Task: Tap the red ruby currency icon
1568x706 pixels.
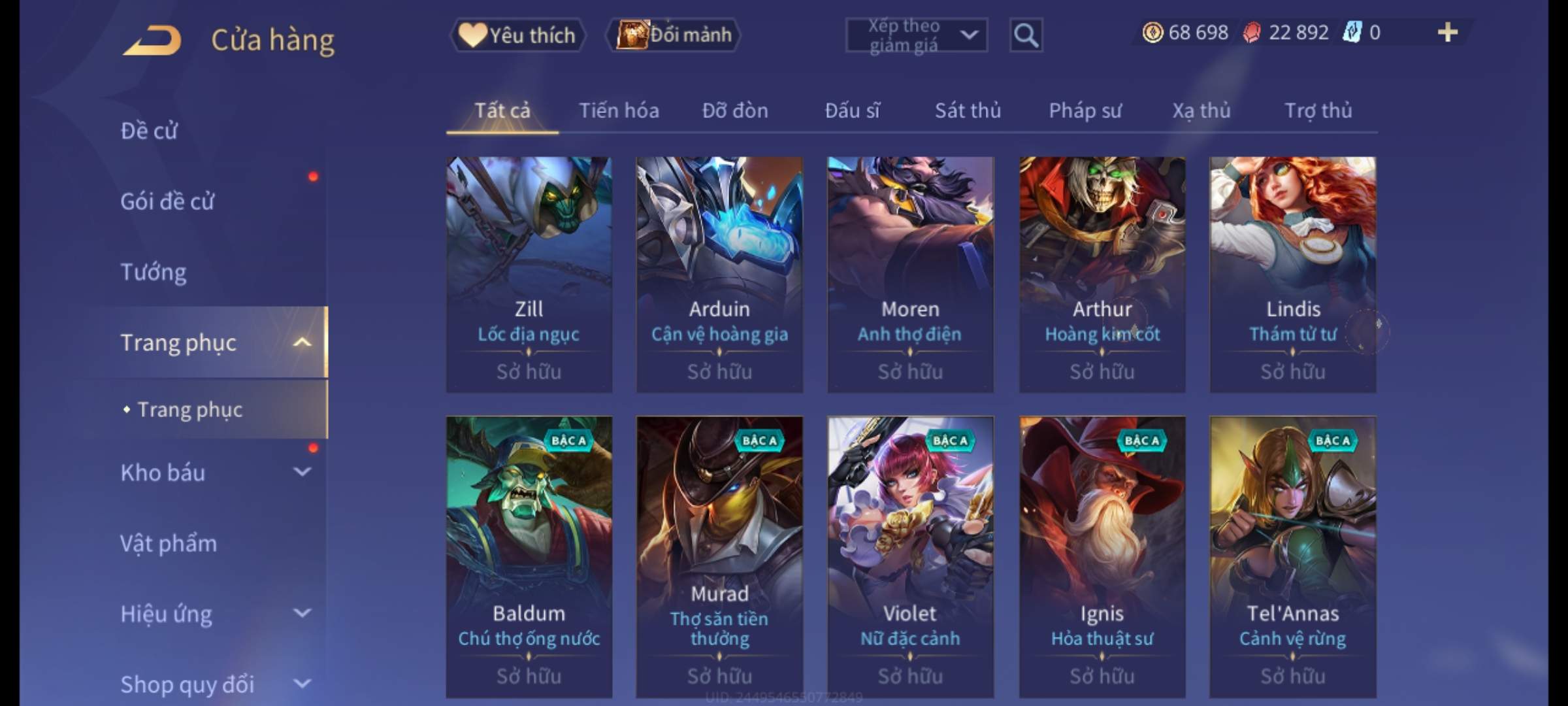Action: tap(1251, 32)
